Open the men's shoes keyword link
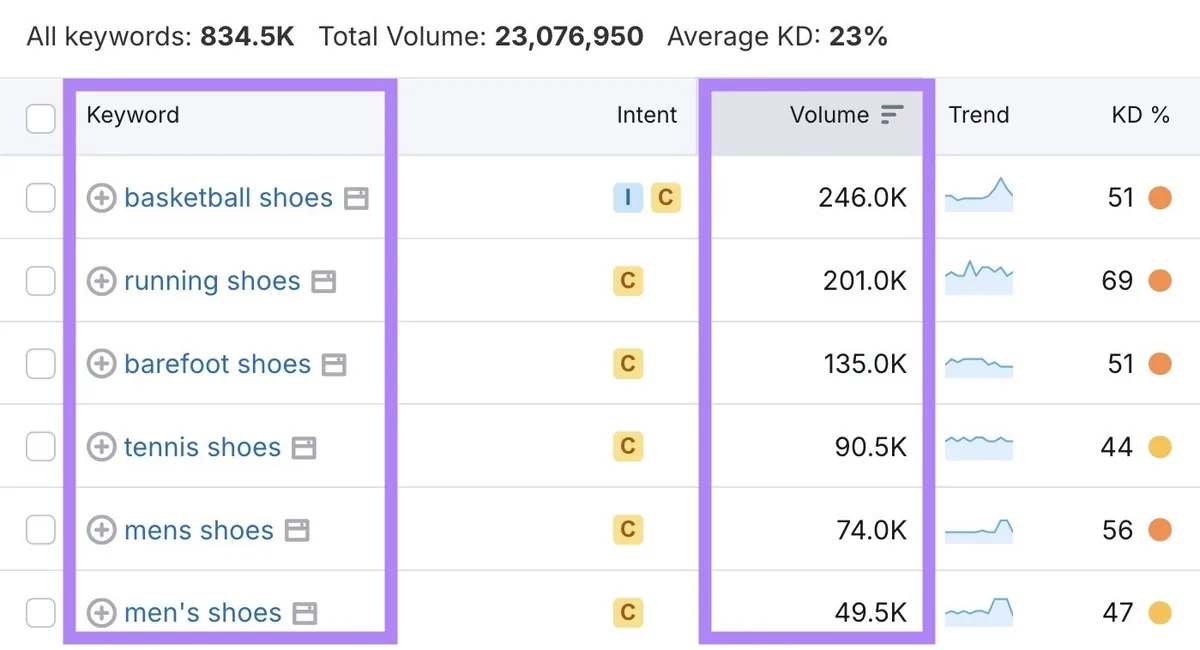This screenshot has width=1200, height=650. tap(203, 612)
